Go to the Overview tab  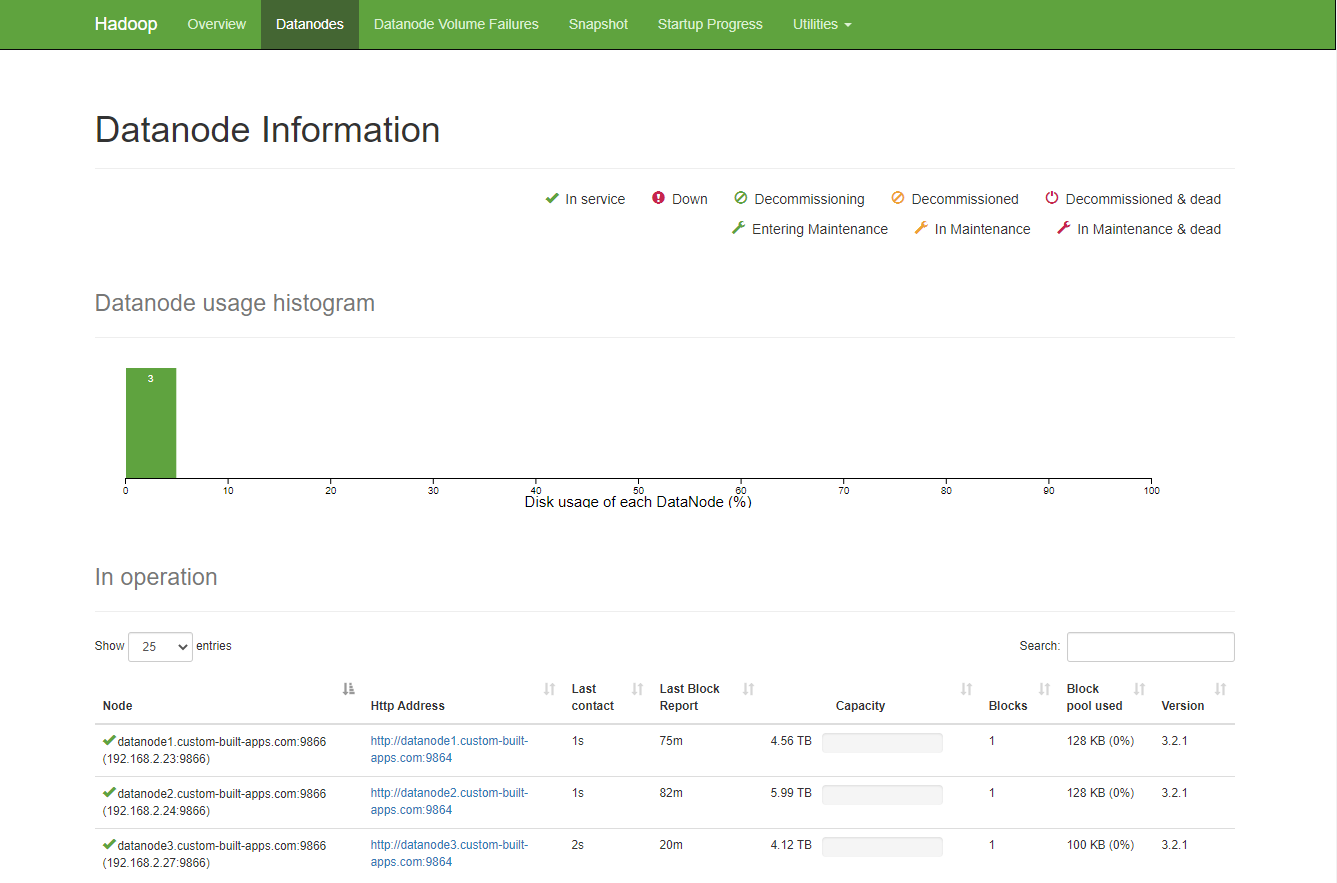tap(216, 24)
